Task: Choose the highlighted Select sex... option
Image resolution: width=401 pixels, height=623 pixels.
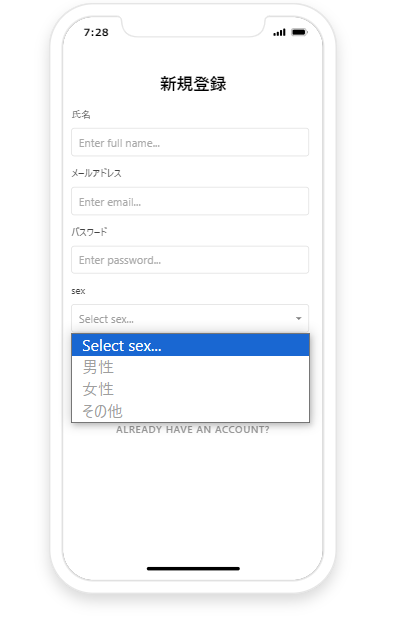Action: 190,345
